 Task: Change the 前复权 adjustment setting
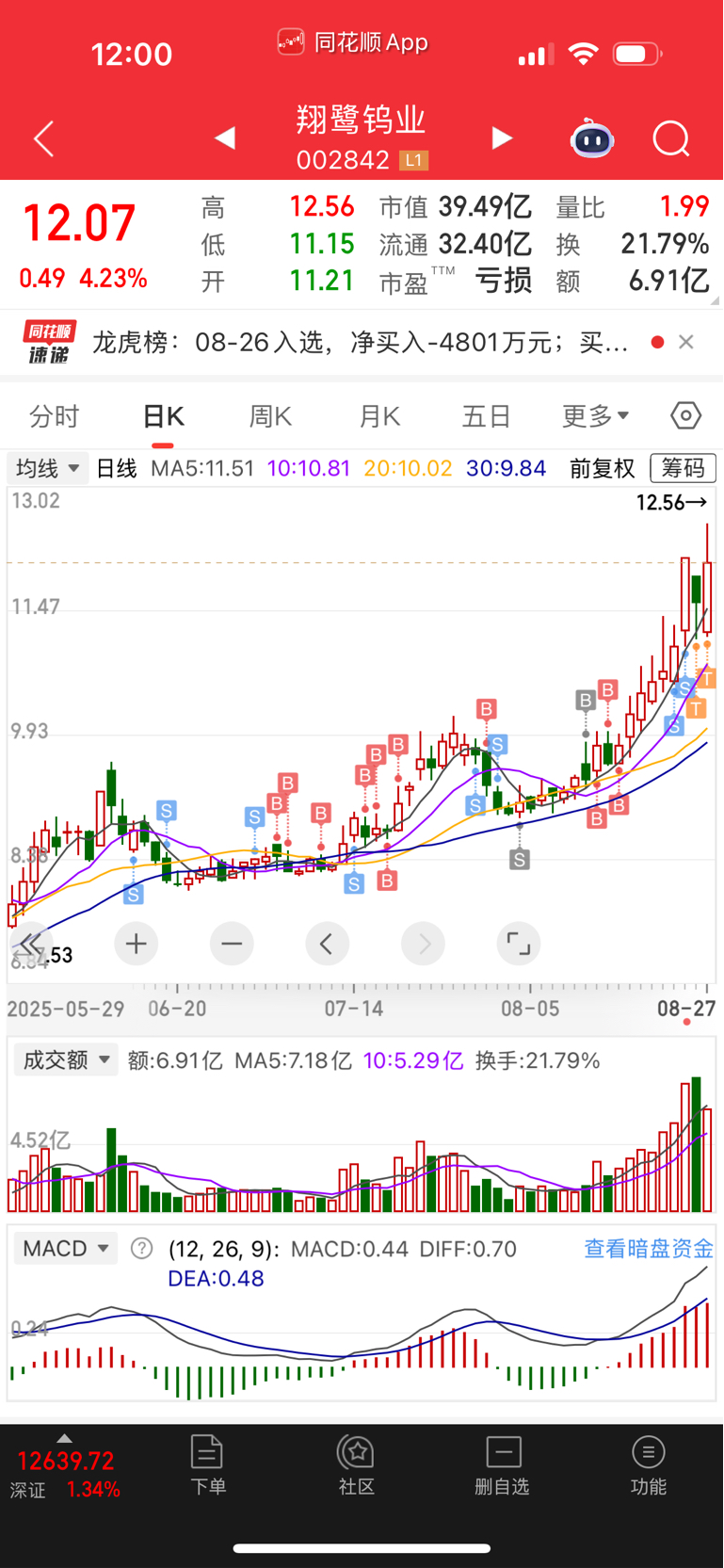tap(603, 468)
